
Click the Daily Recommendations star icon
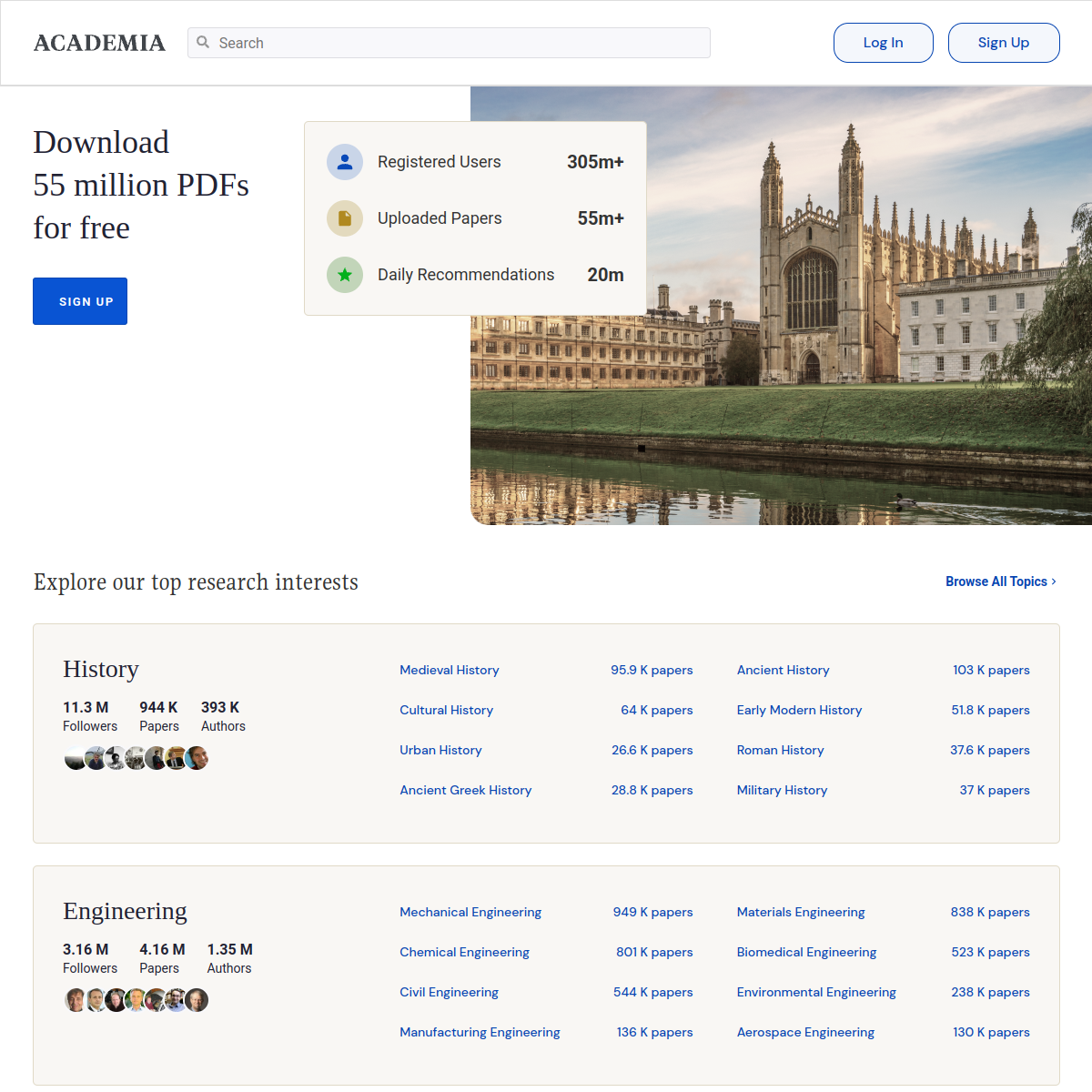[x=344, y=274]
